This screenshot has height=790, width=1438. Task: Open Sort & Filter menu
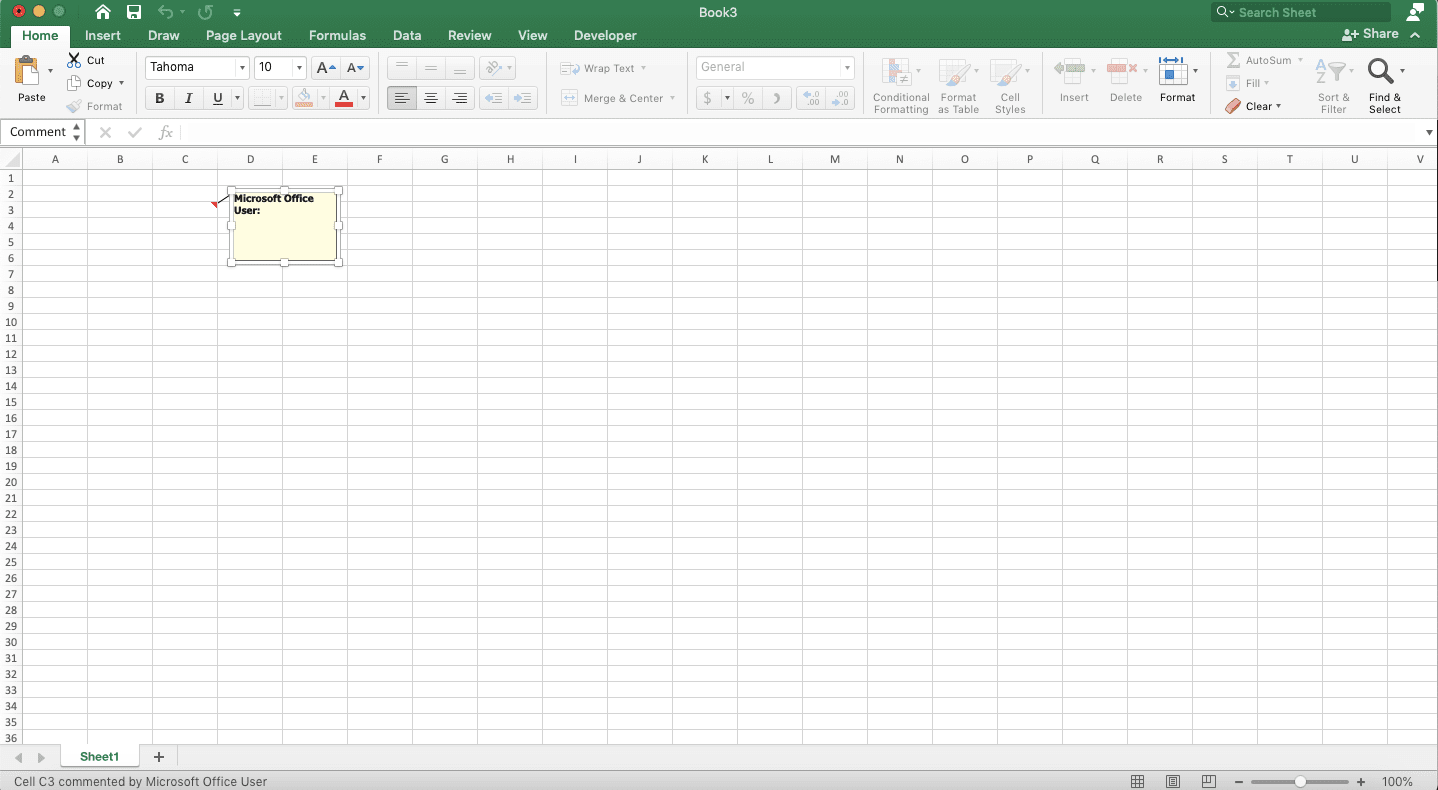click(x=1333, y=86)
